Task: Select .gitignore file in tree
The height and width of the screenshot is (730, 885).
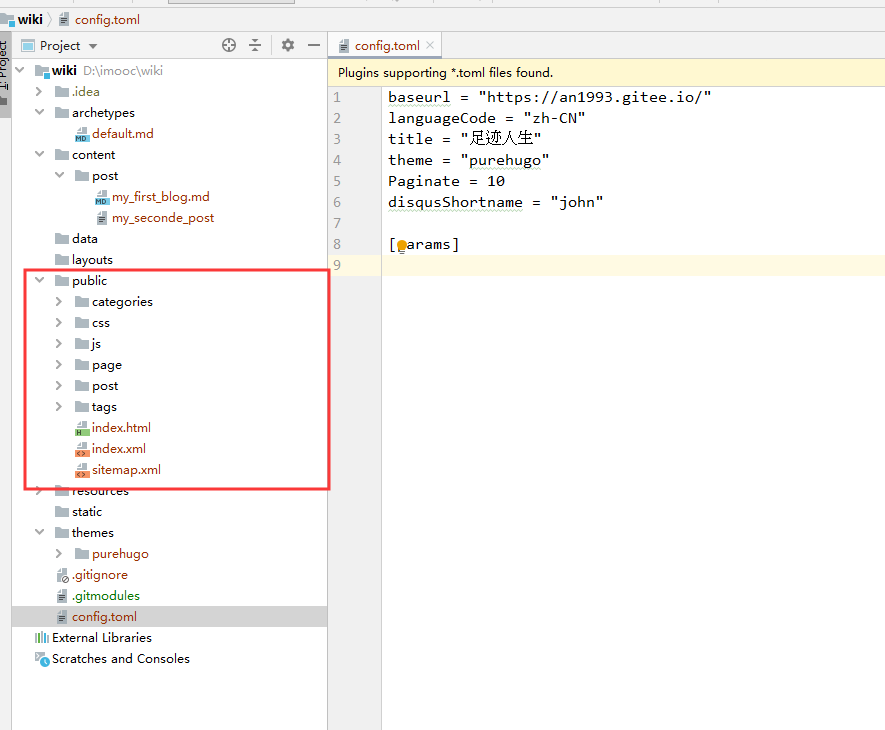Action: 99,575
